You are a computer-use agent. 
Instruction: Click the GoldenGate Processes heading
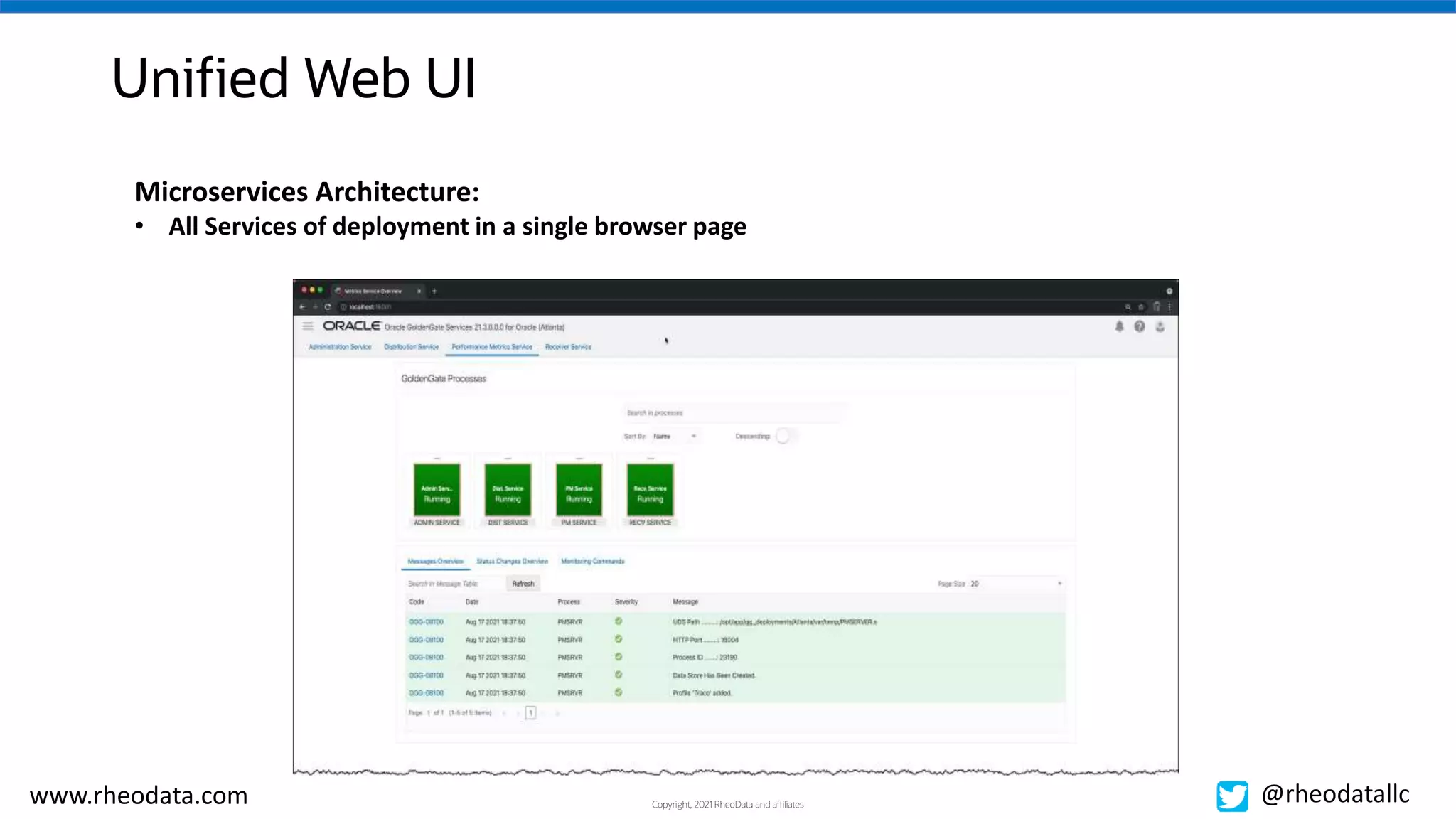tap(444, 379)
